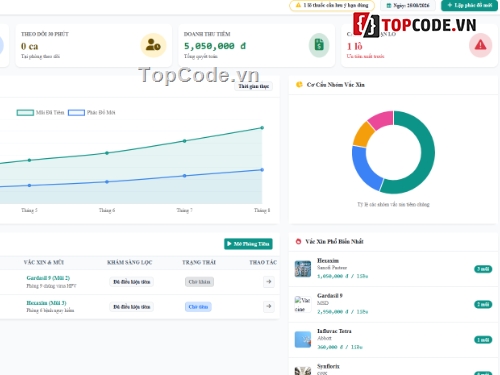Click the date 'Ngày' pill in the header

408,6
